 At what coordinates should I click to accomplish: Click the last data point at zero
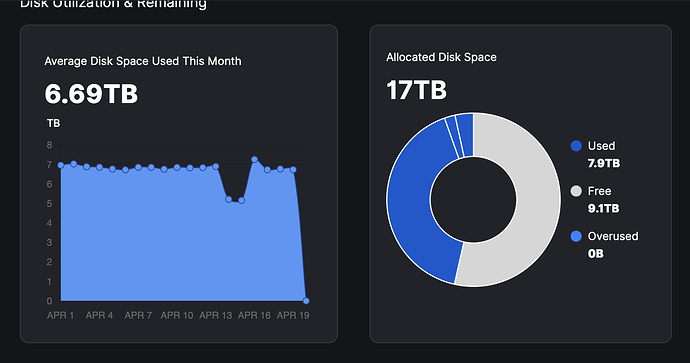click(x=306, y=301)
